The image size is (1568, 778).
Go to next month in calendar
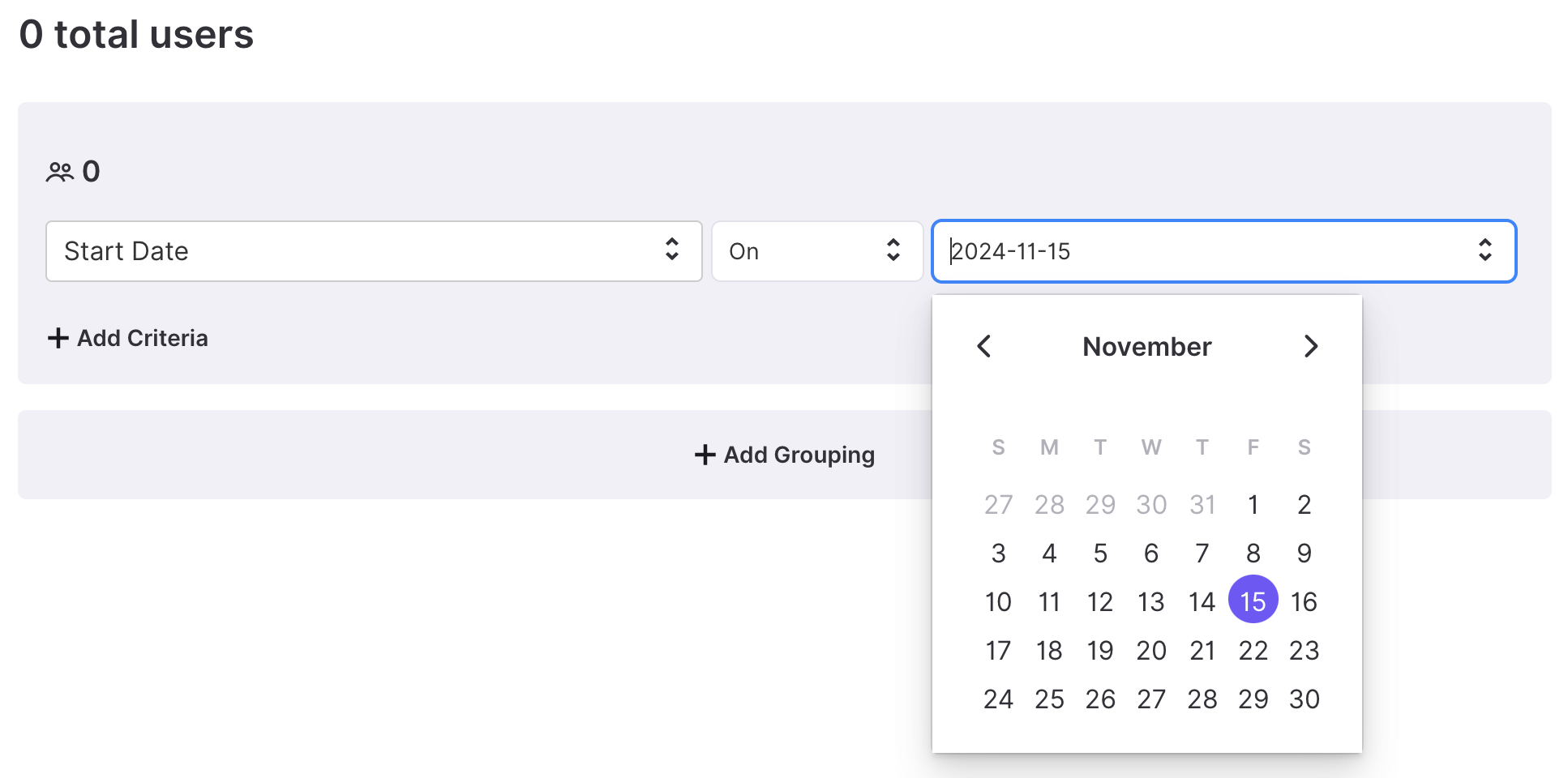1311,346
